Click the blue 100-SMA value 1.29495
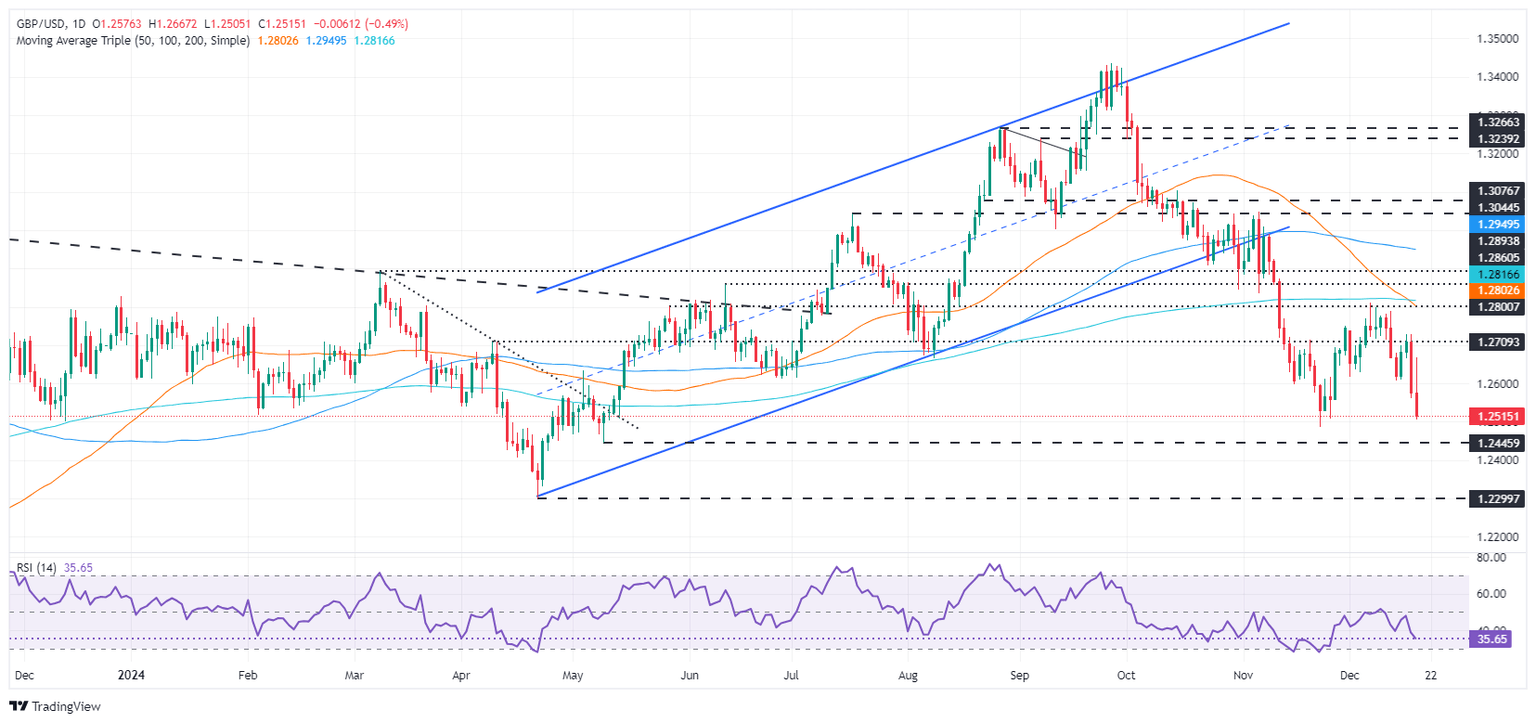 327,41
